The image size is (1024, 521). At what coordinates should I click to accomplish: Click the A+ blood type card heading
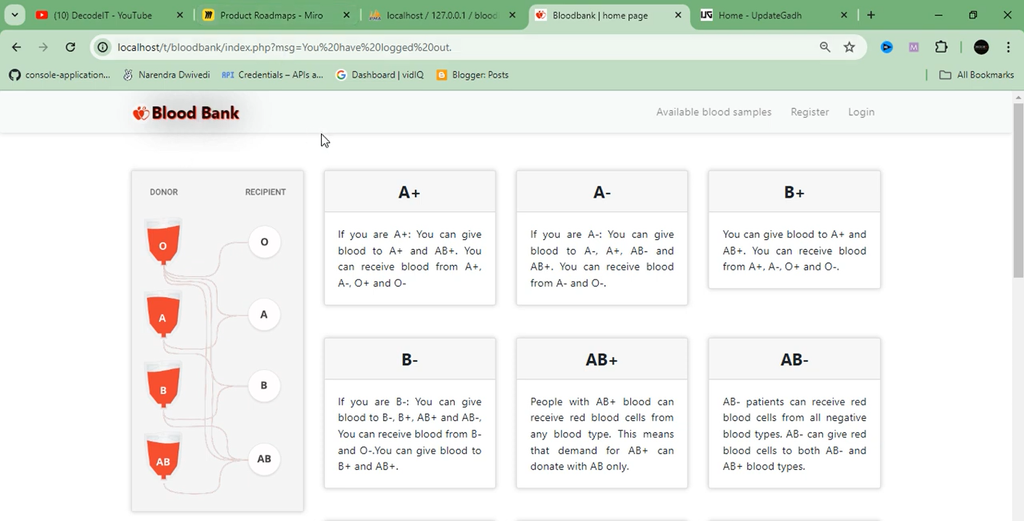click(409, 192)
